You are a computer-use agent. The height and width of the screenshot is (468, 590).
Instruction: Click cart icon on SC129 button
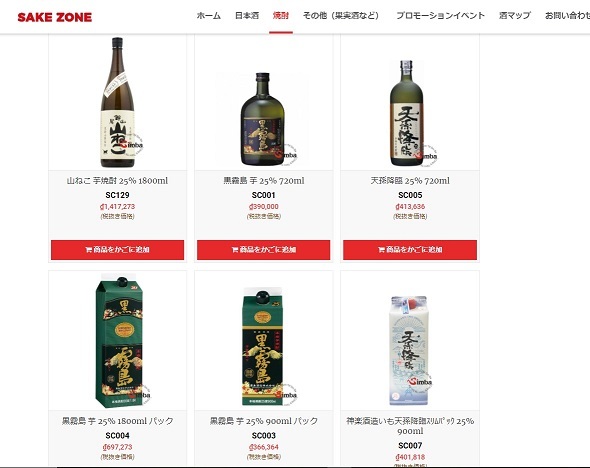(88, 250)
